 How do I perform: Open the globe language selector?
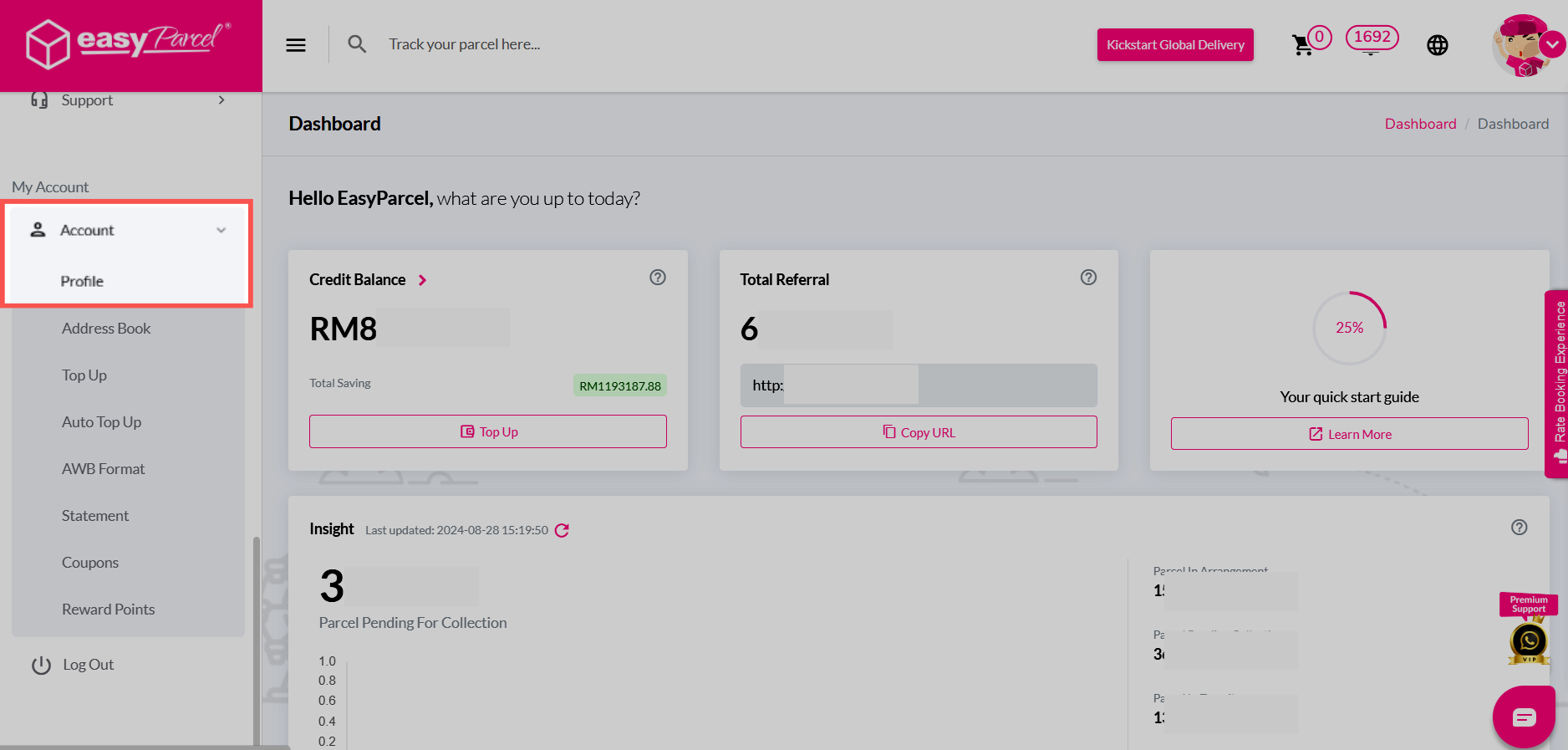pyautogui.click(x=1438, y=45)
